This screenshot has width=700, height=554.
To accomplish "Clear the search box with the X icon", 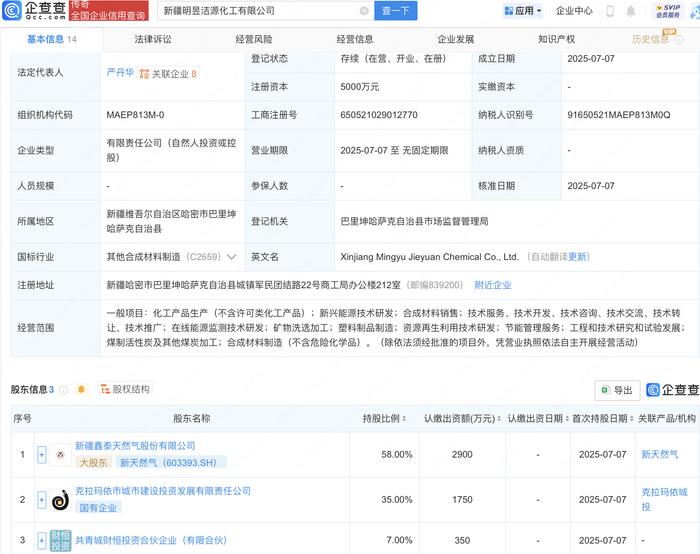I will [x=364, y=11].
